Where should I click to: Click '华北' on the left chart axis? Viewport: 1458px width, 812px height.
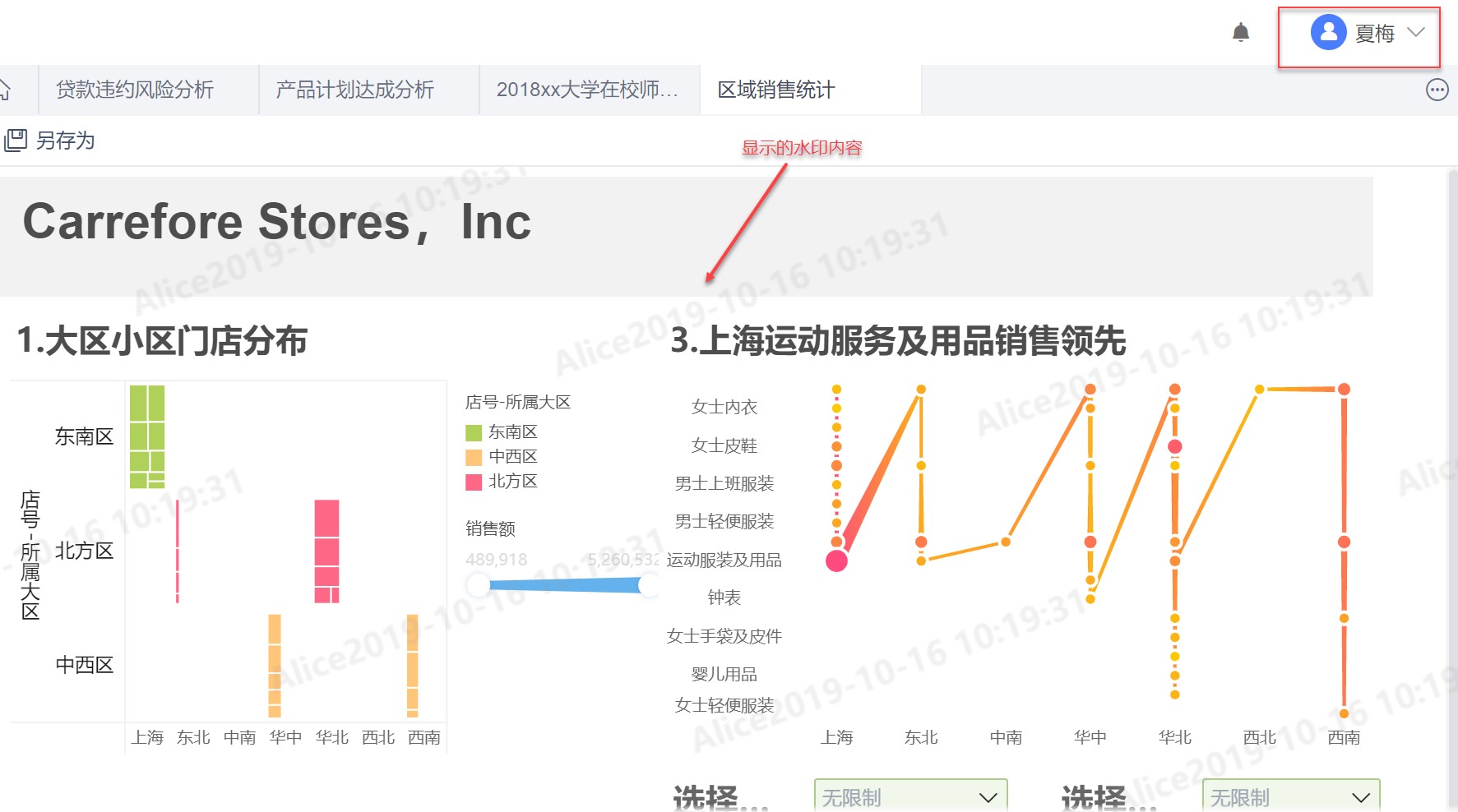[x=332, y=737]
